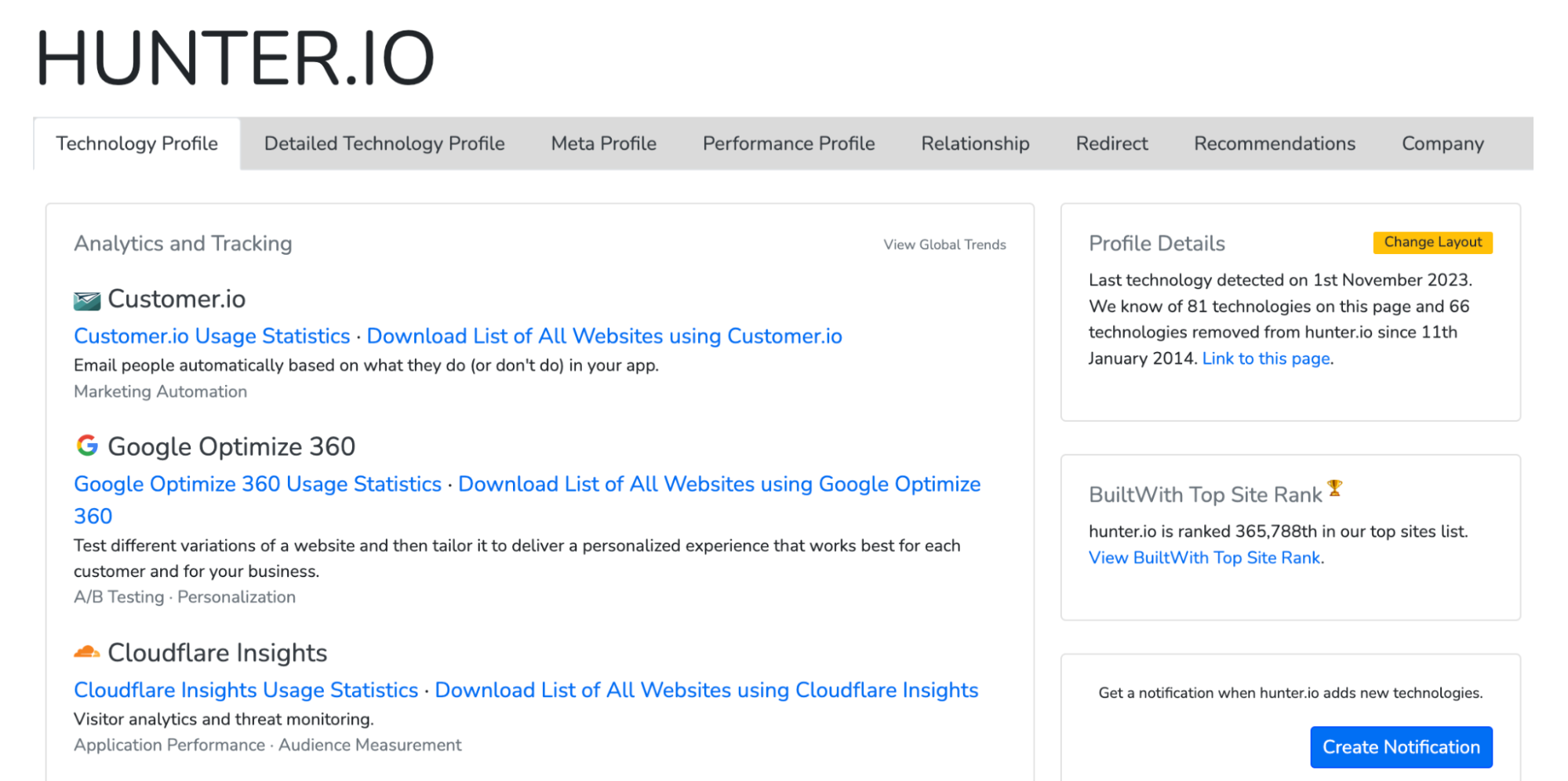Click 'Get a notification when hunter.io adds' text
The width and height of the screenshot is (1568, 781).
tap(1290, 693)
